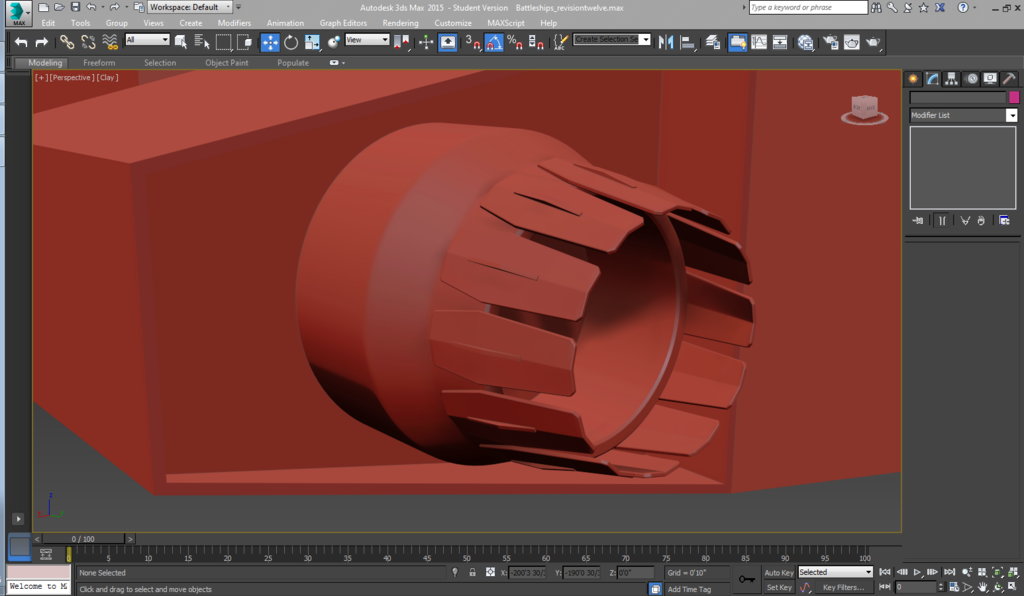Click the pink object color swatch
Viewport: 1024px width, 596px height.
[1014, 98]
